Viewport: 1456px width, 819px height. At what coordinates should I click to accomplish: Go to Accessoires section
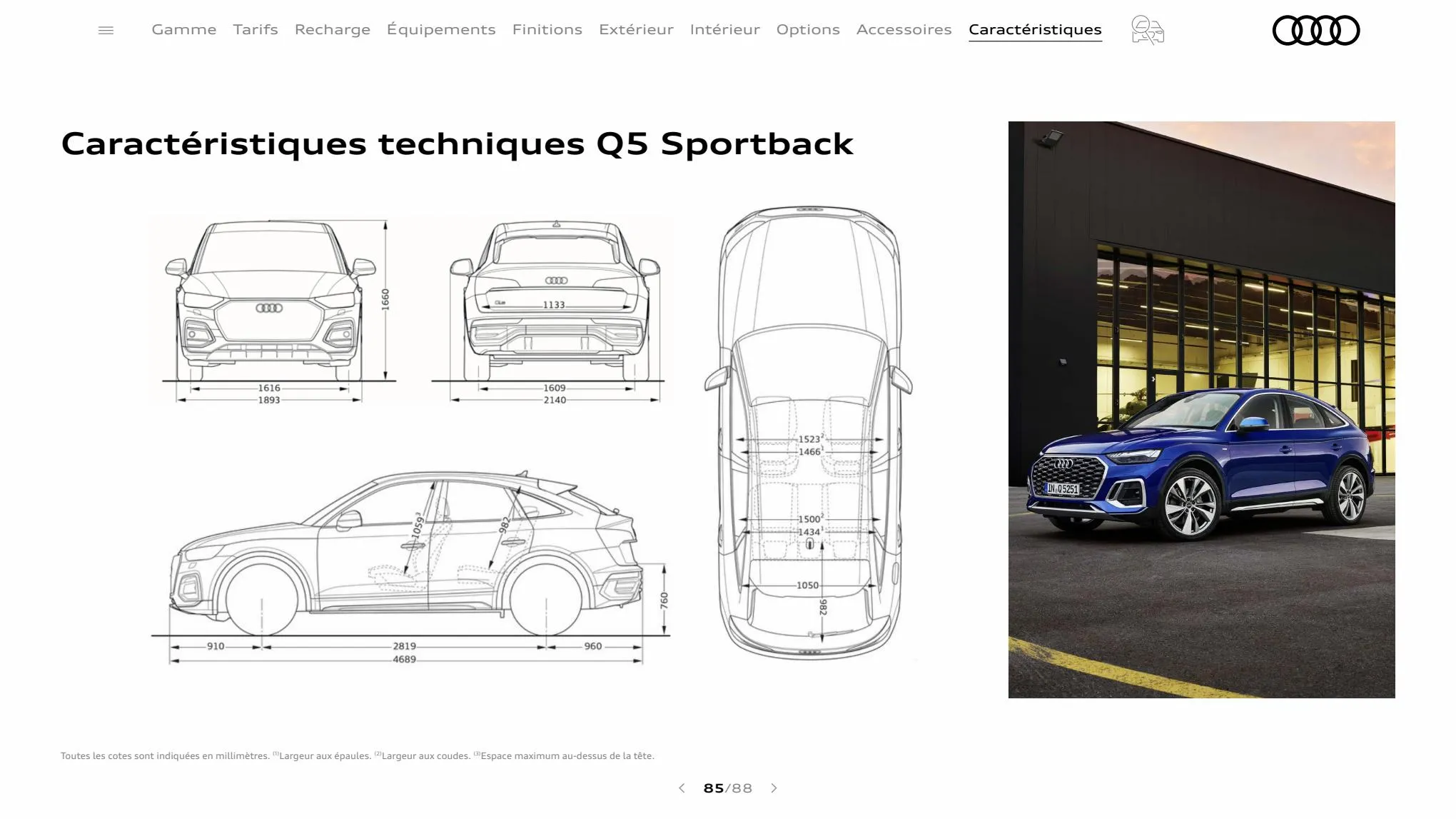pos(904,30)
